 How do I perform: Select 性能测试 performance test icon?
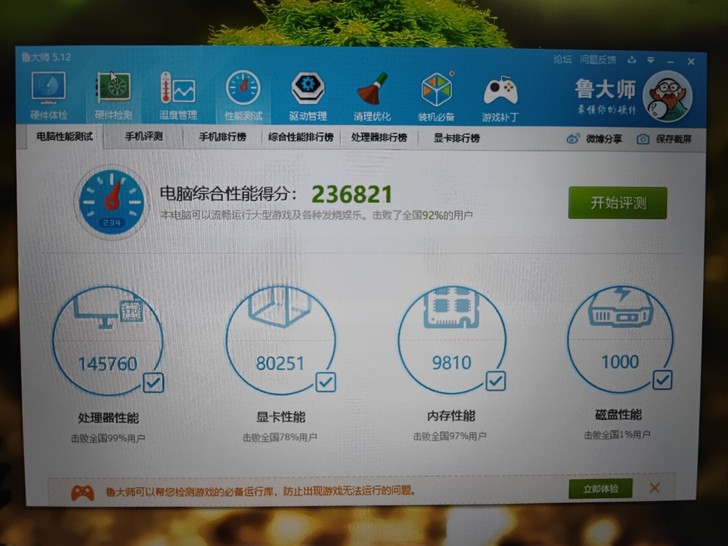(243, 96)
